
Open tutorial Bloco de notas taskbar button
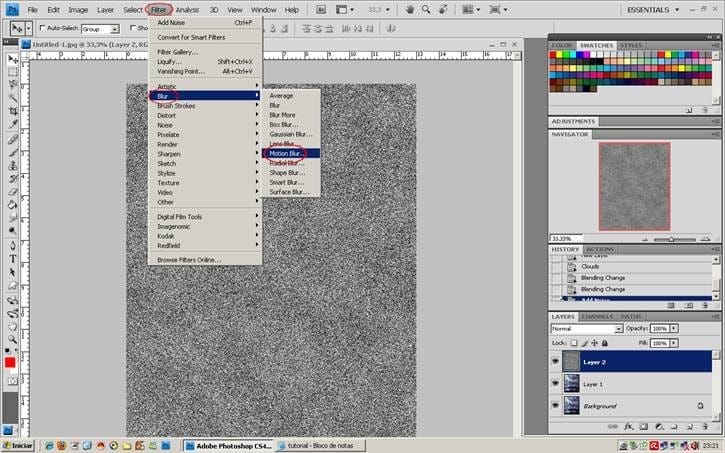(x=320, y=446)
